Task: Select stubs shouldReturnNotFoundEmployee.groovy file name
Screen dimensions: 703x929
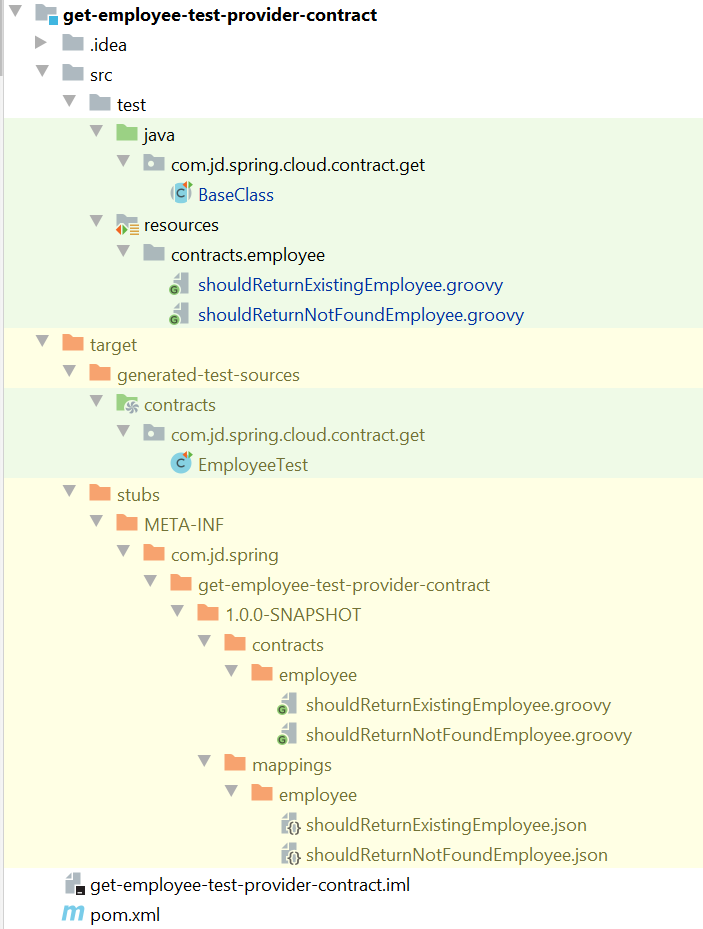Action: coord(469,735)
